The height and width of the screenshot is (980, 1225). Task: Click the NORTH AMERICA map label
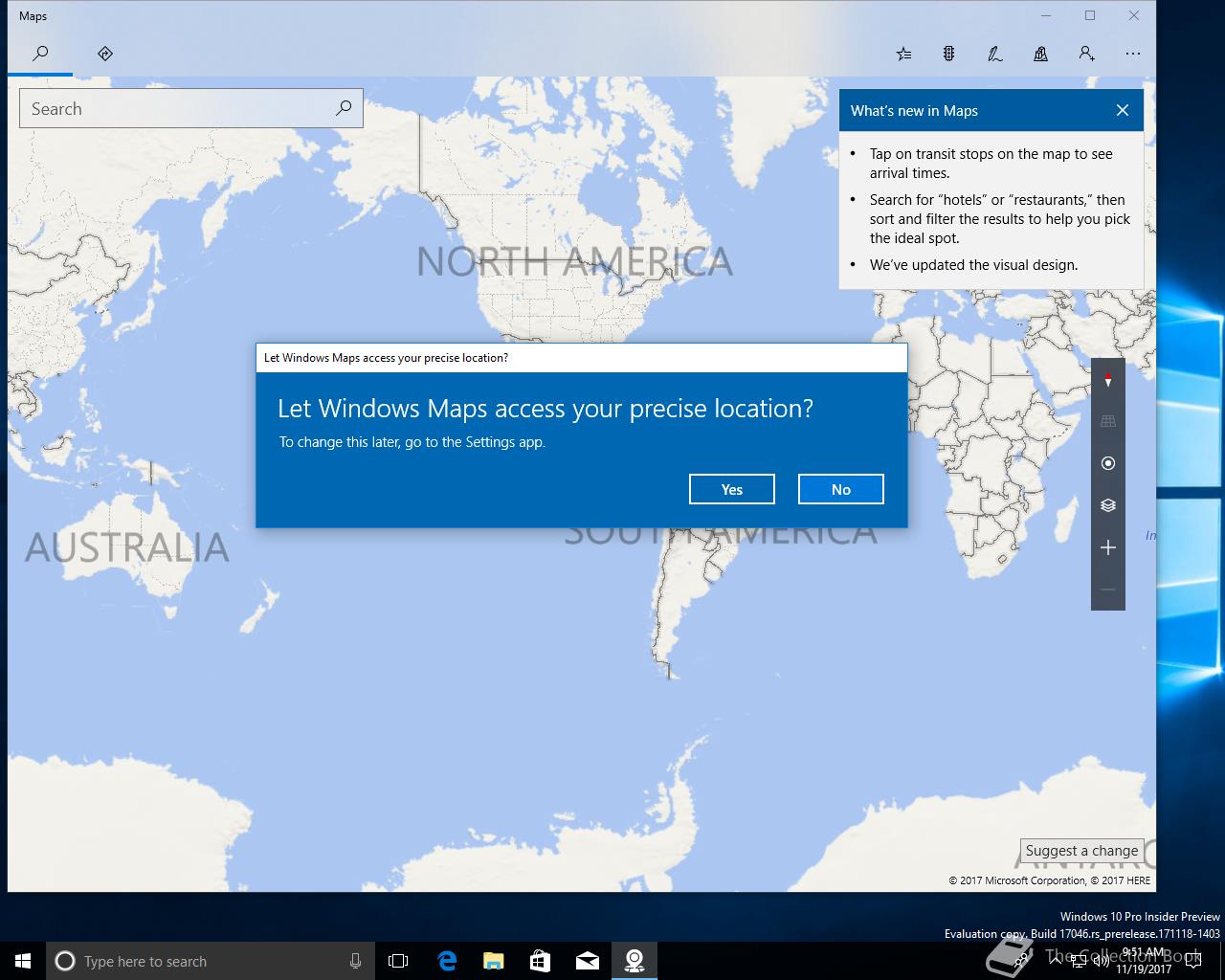575,261
